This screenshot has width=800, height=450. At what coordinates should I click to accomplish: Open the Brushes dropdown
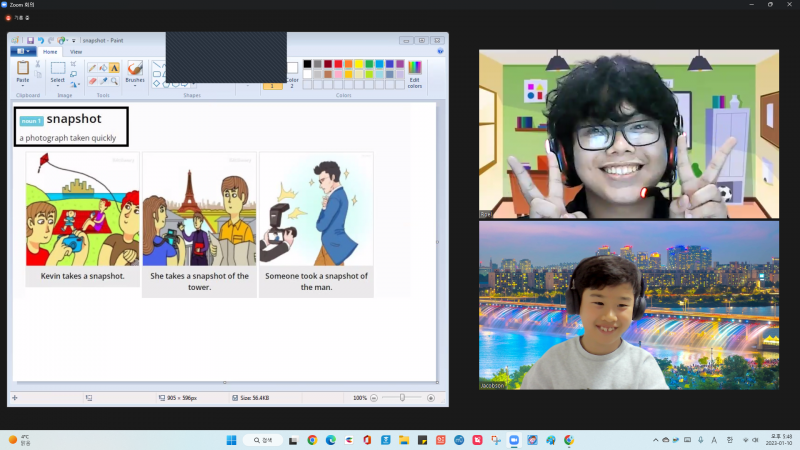point(135,87)
